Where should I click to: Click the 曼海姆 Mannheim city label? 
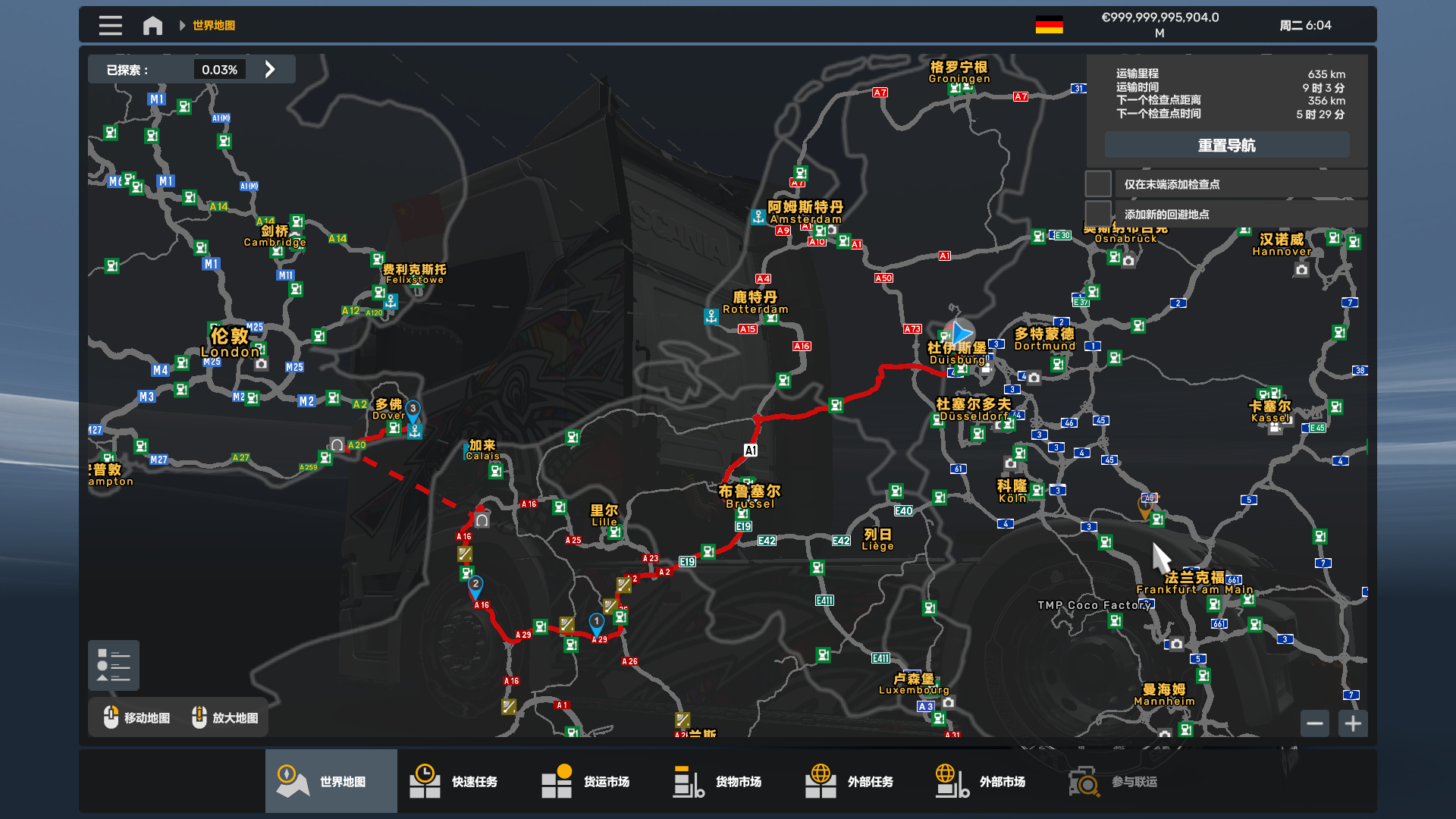pyautogui.click(x=1164, y=695)
